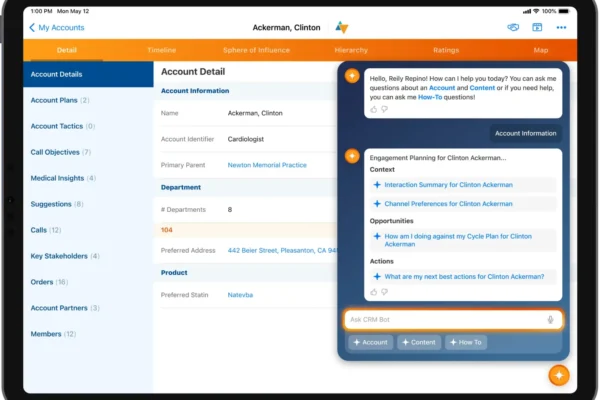
Task: Open Orders (16) in sidebar
Action: pyautogui.click(x=49, y=282)
